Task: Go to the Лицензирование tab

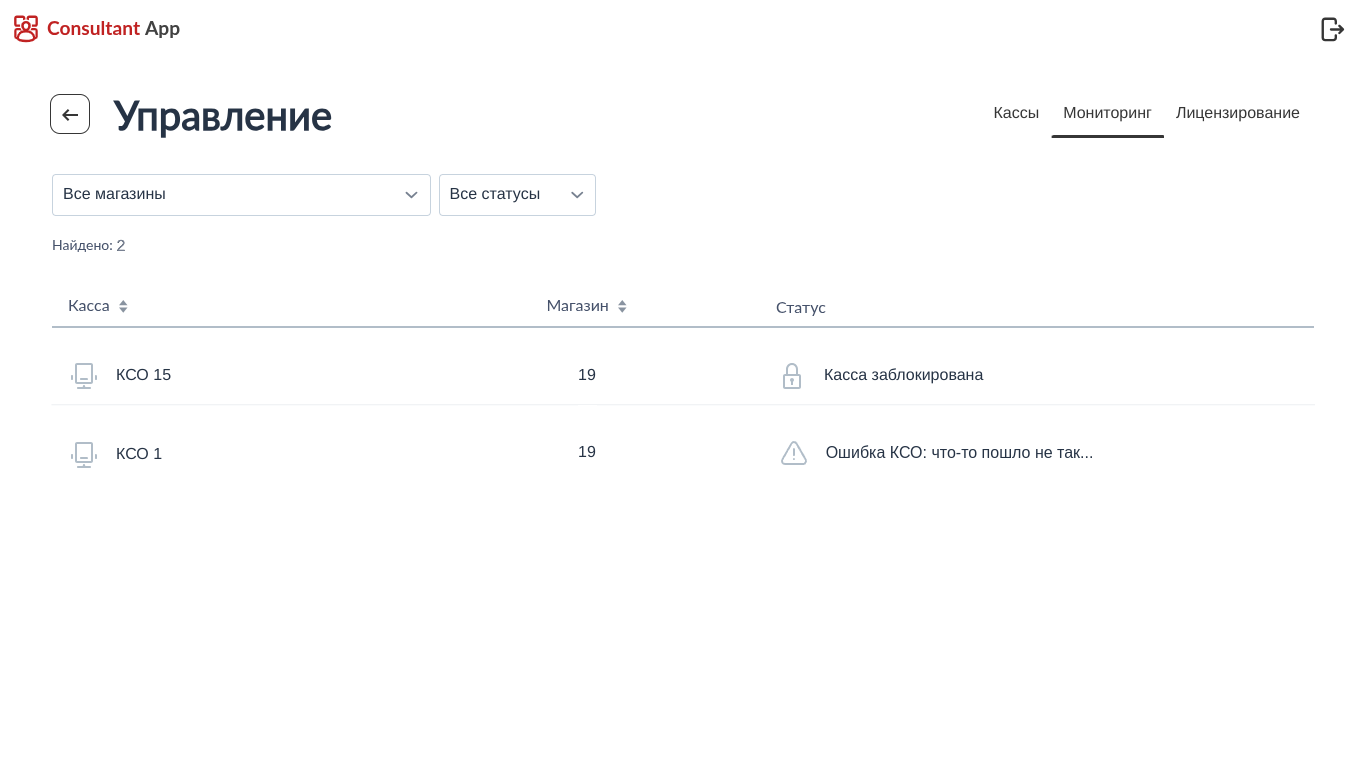Action: [1237, 113]
